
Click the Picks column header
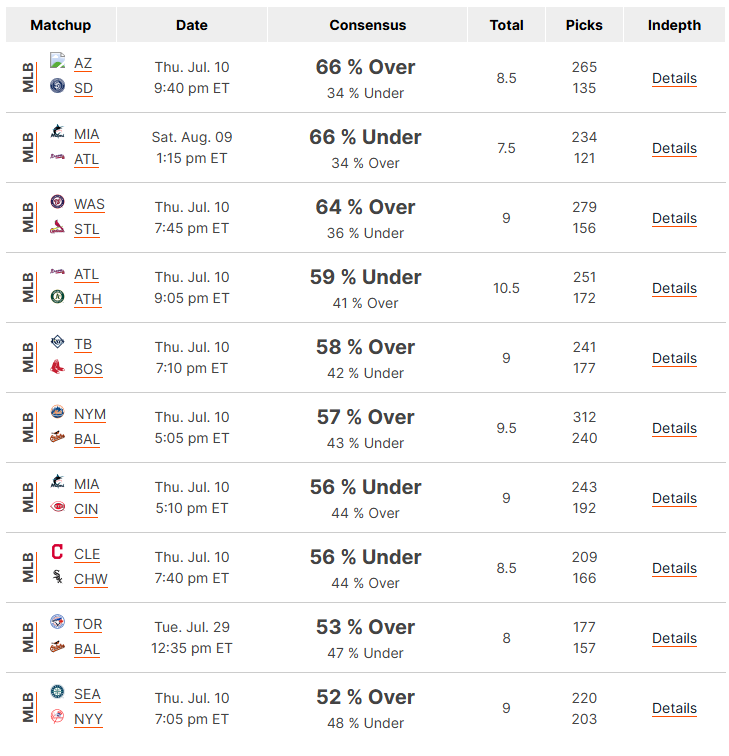click(584, 25)
